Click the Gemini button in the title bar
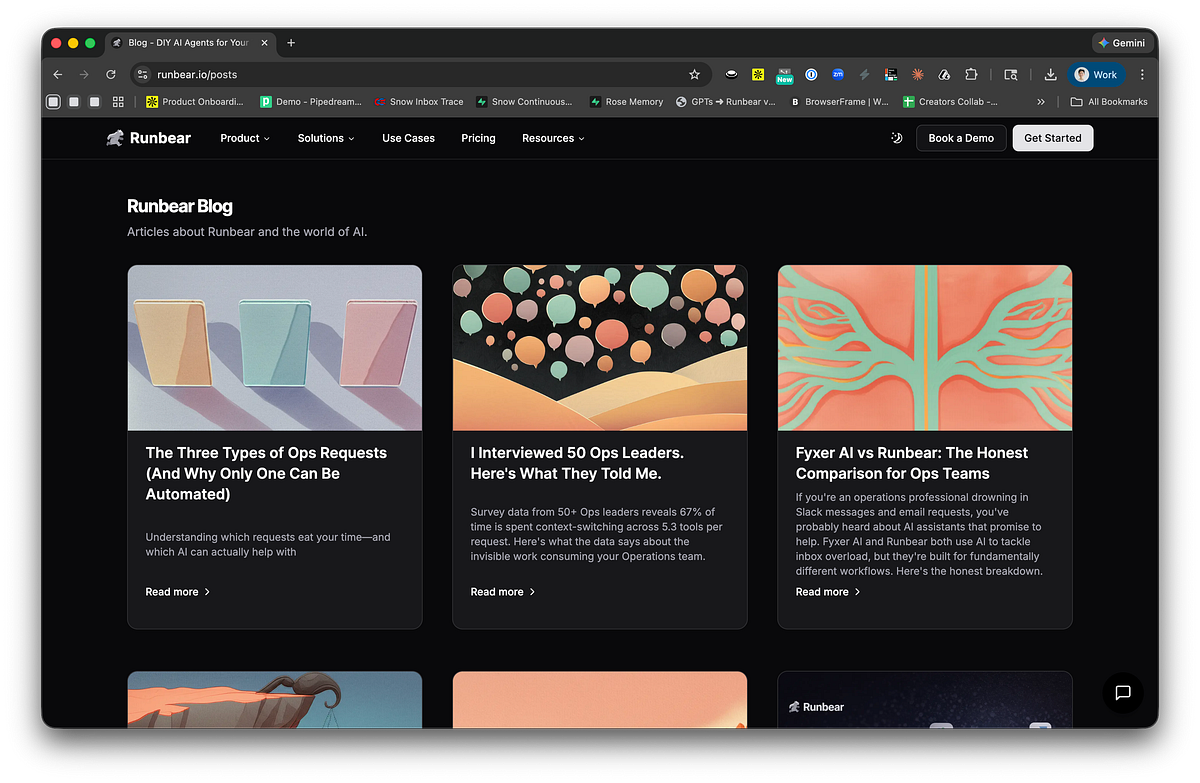 point(1122,43)
